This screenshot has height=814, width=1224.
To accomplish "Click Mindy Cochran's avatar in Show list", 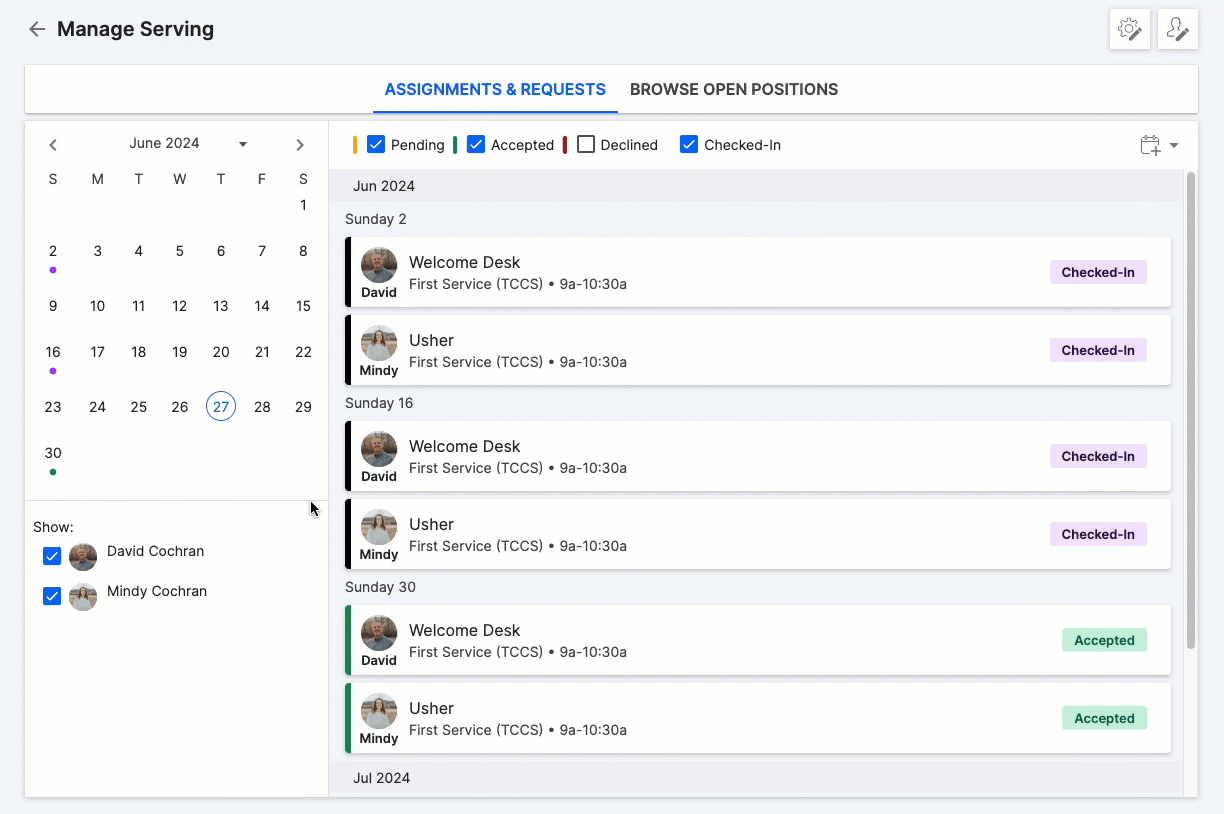I will coord(83,597).
